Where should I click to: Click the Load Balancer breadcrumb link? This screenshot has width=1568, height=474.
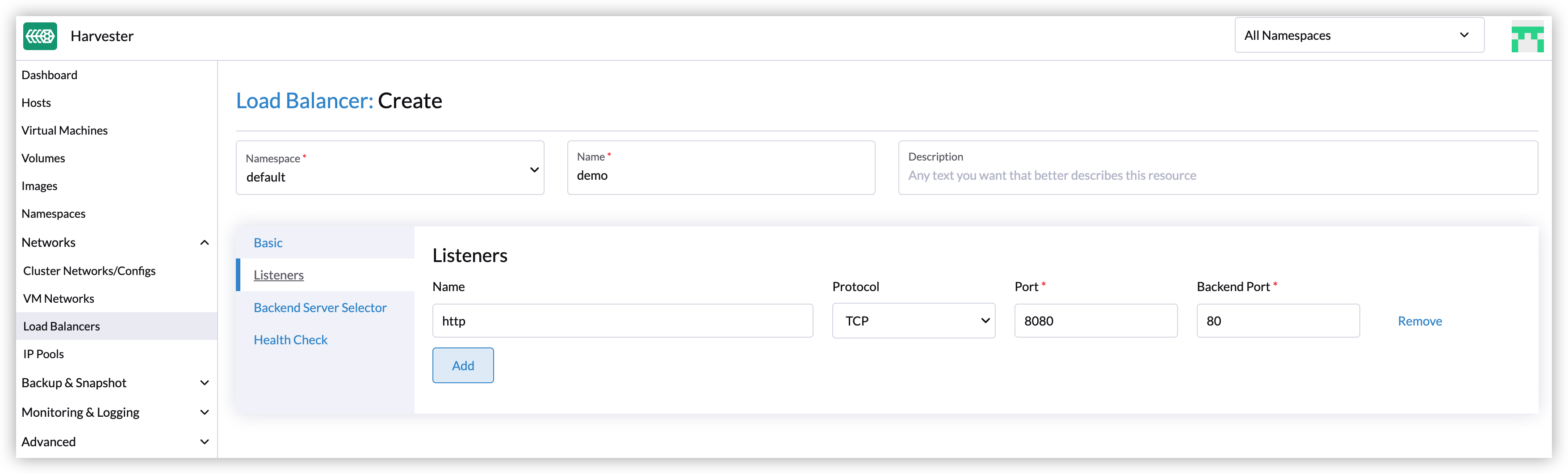coord(304,101)
